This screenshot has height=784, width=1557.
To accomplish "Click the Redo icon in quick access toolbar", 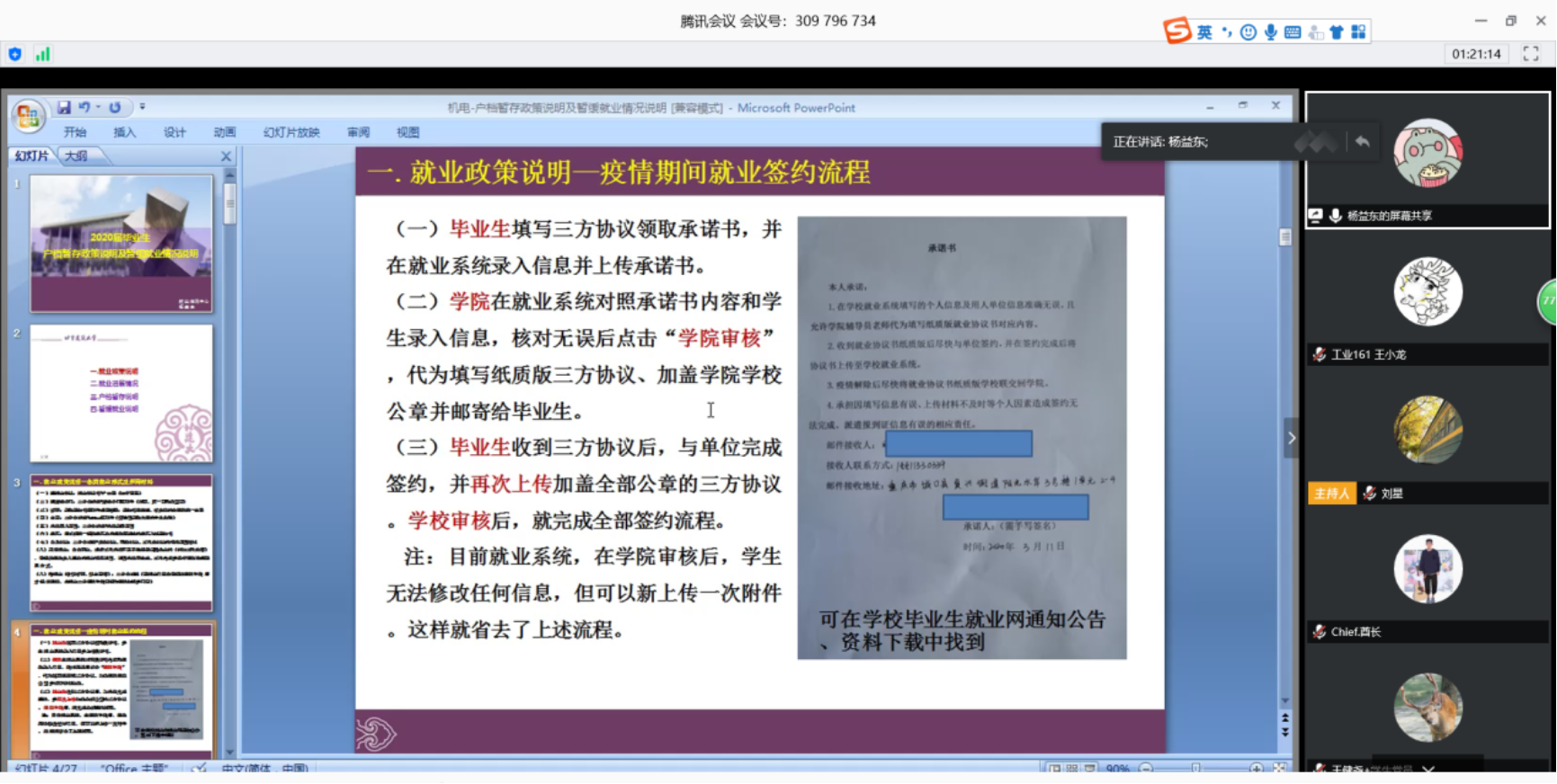I will (x=115, y=107).
